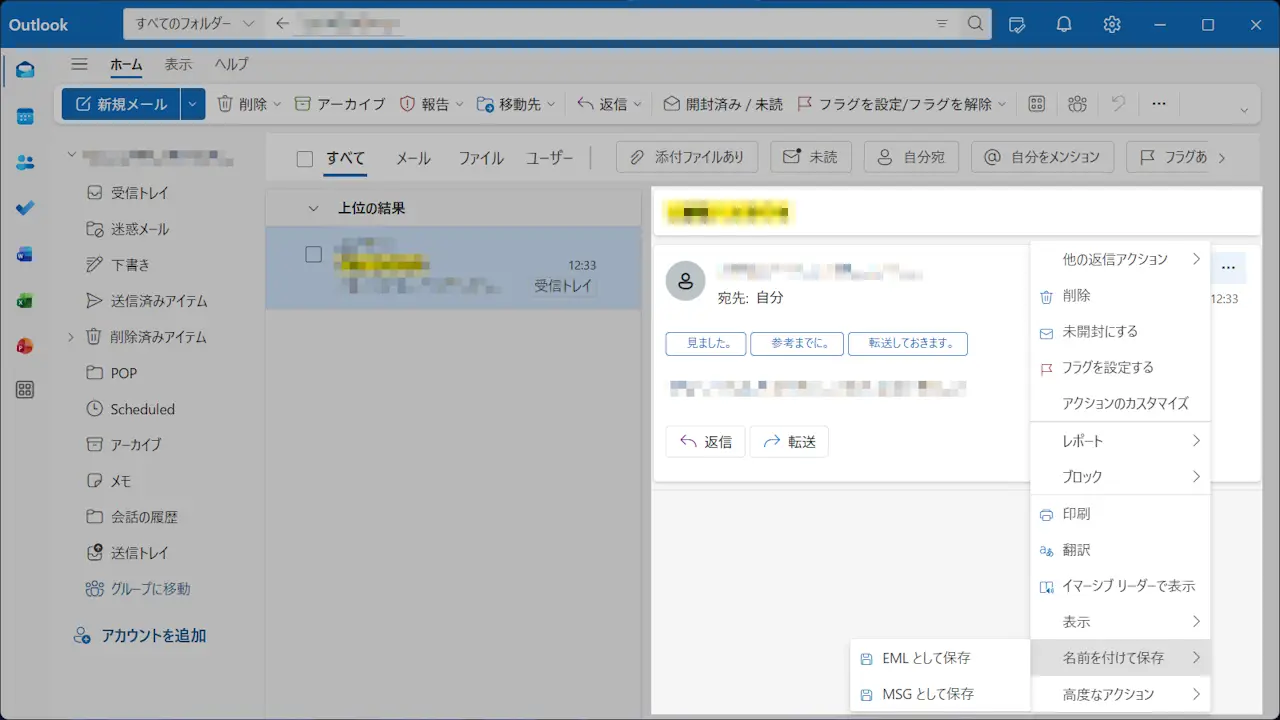This screenshot has width=1280, height=720.
Task: Choose EML として保存 from submenu
Action: coord(926,658)
